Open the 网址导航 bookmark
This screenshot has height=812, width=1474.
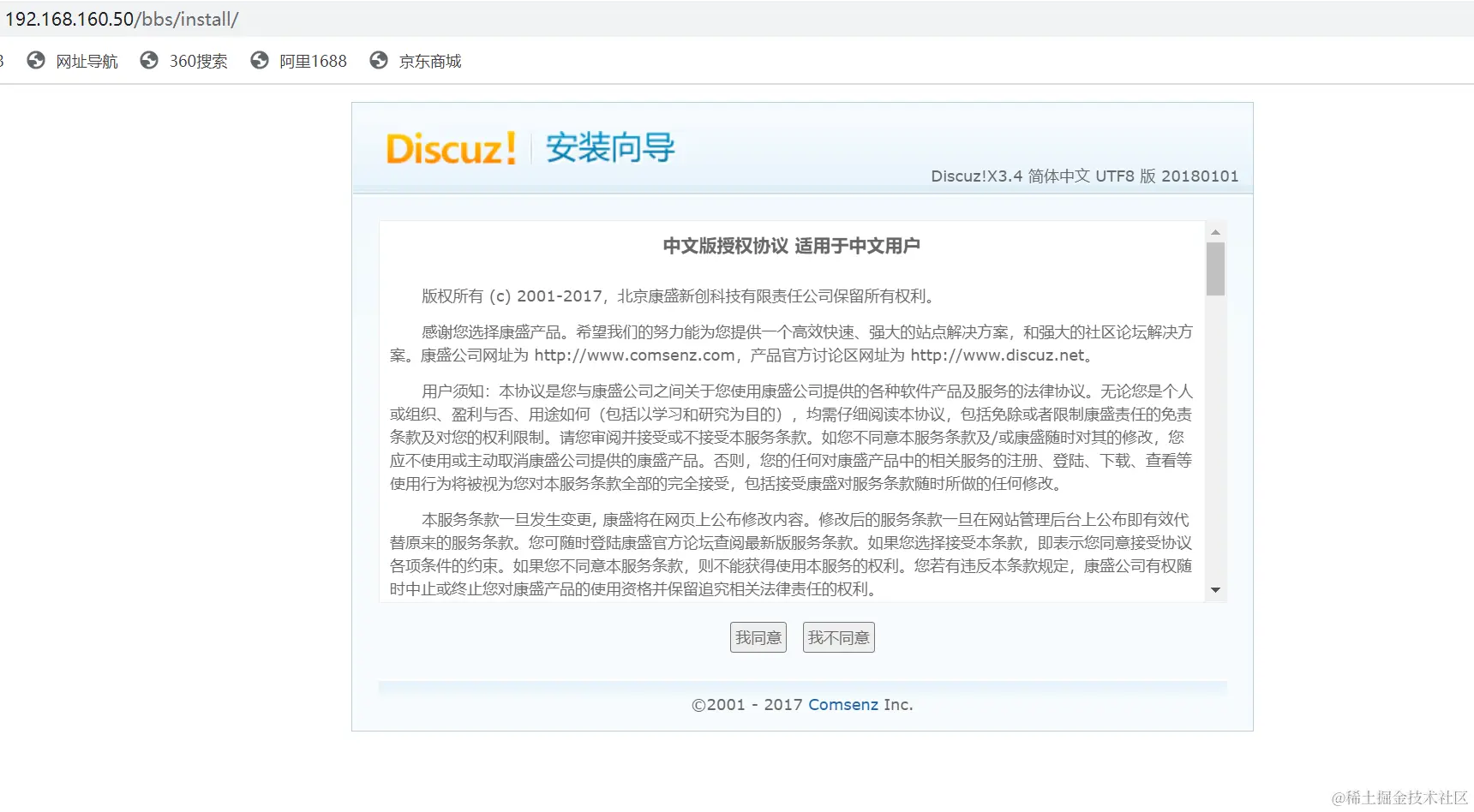coord(87,62)
